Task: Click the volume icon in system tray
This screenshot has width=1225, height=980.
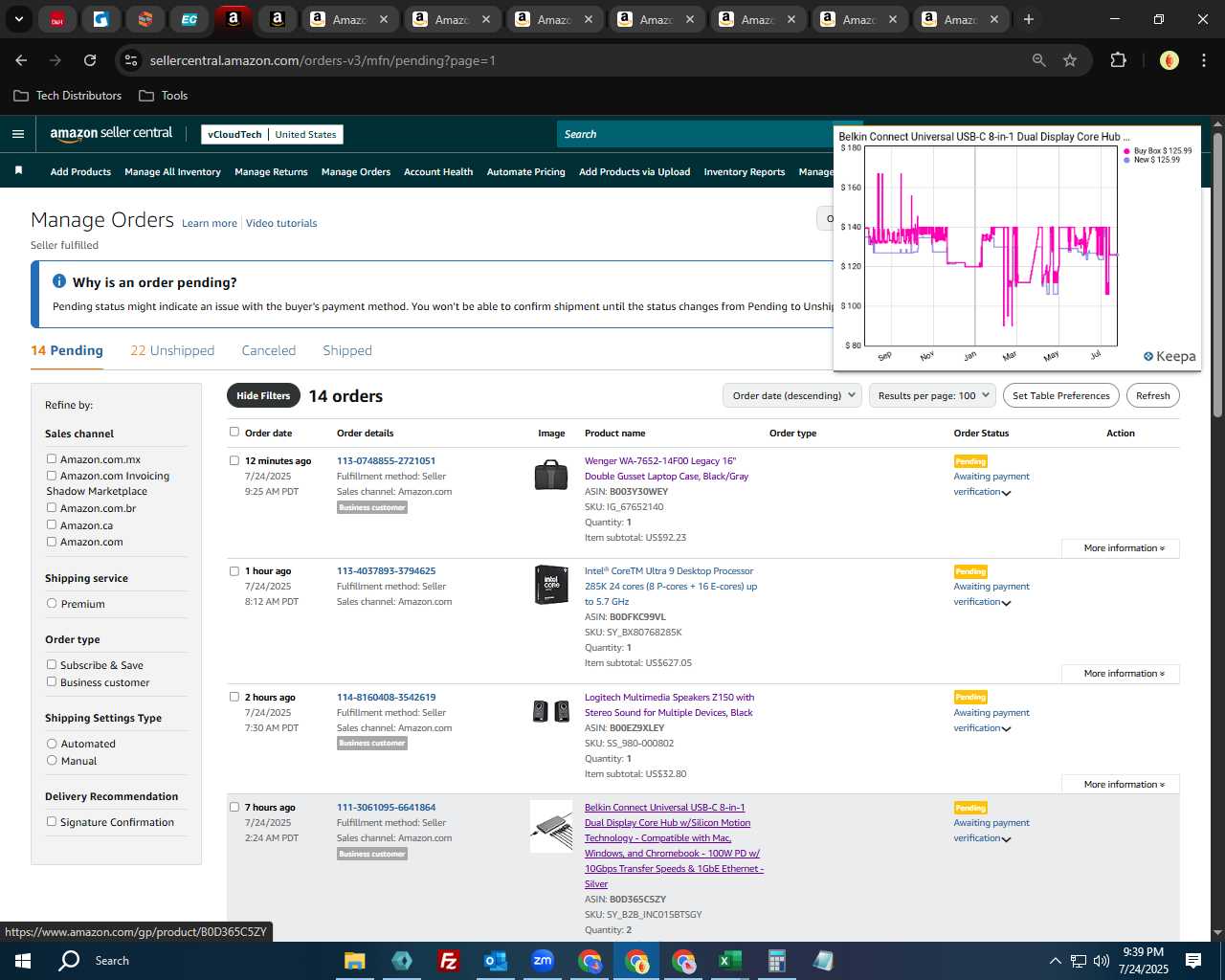Action: pos(1101,961)
